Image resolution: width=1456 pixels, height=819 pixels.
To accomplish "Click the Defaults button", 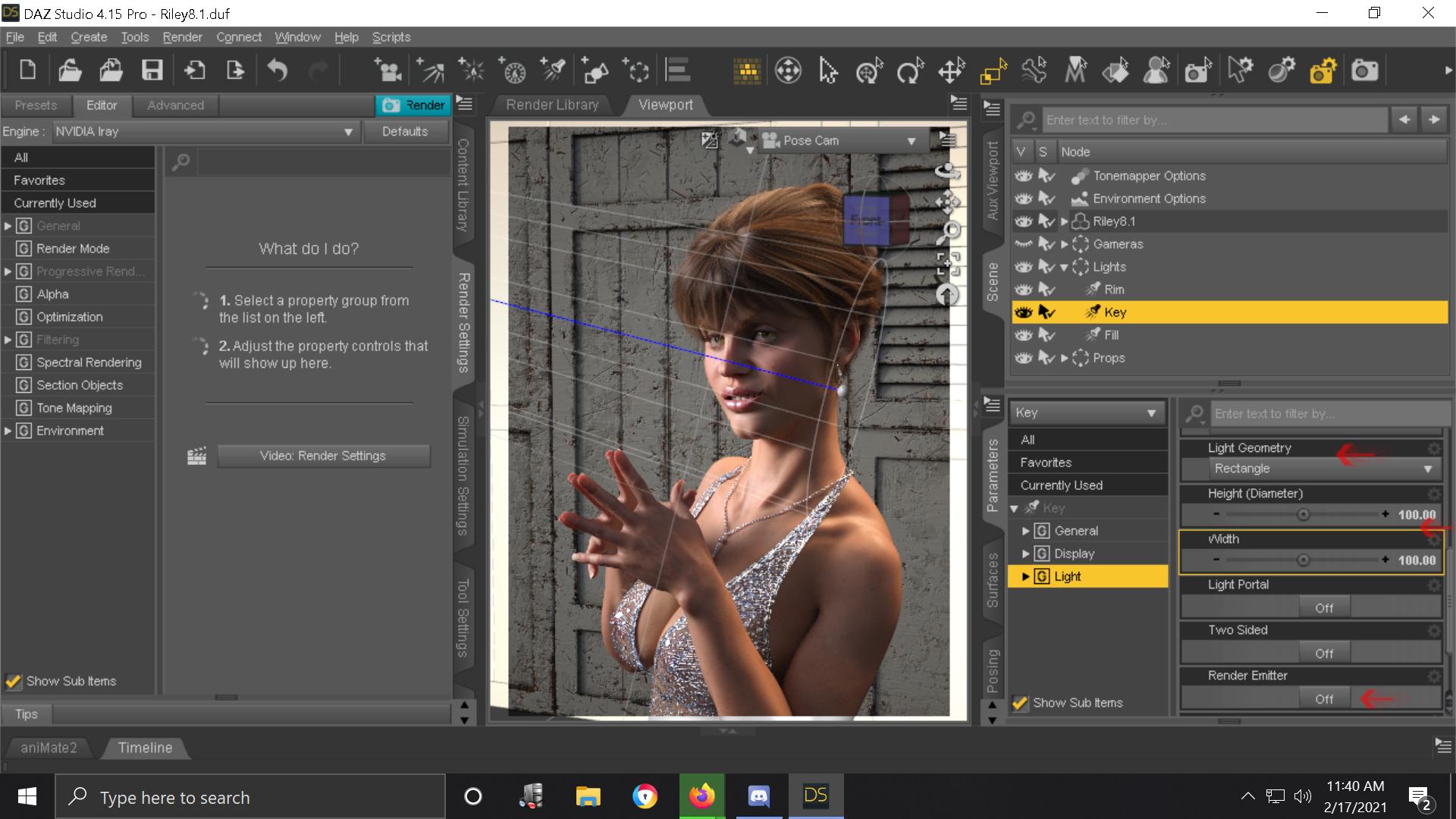I will pyautogui.click(x=405, y=132).
